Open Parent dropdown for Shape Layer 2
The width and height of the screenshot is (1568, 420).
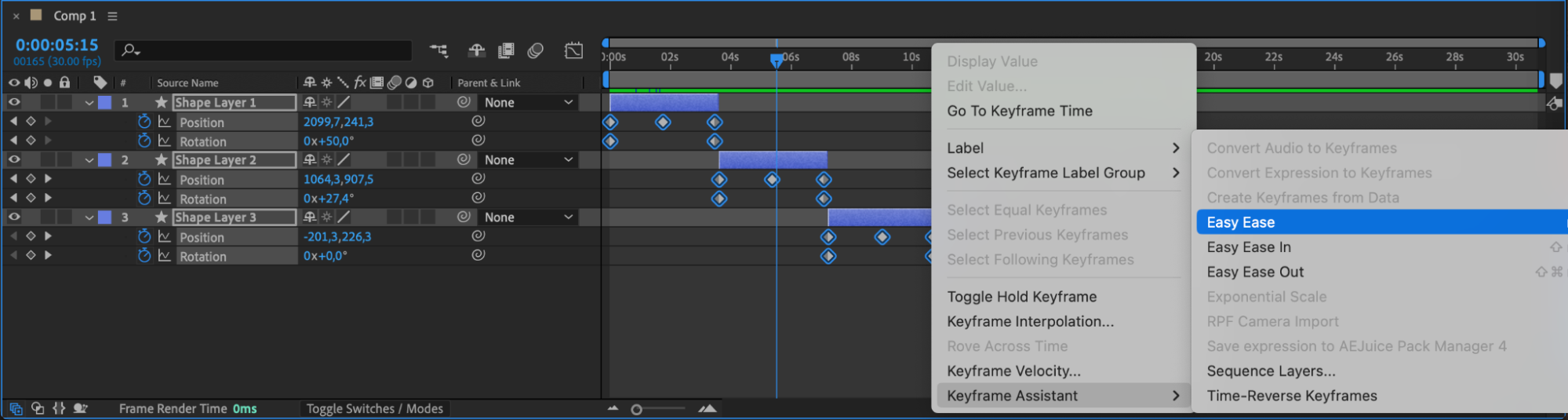point(528,159)
